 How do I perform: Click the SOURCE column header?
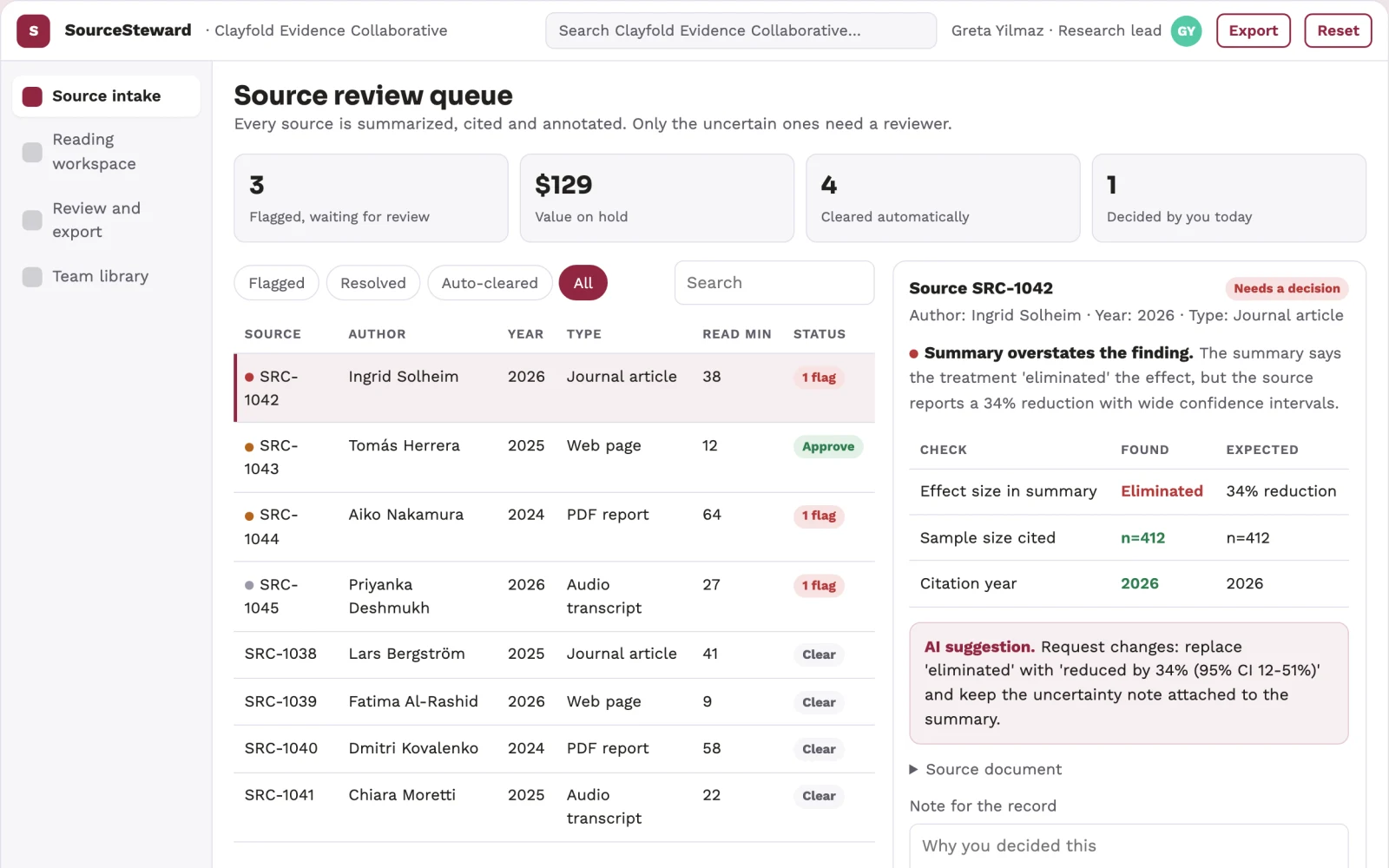pyautogui.click(x=273, y=334)
